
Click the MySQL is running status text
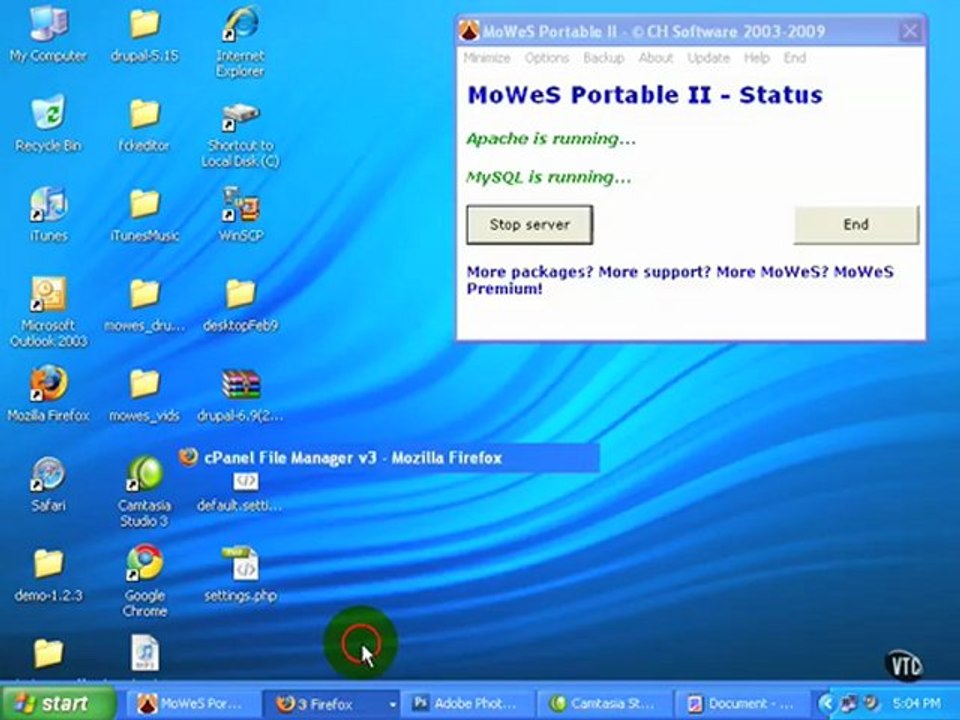[x=549, y=178]
